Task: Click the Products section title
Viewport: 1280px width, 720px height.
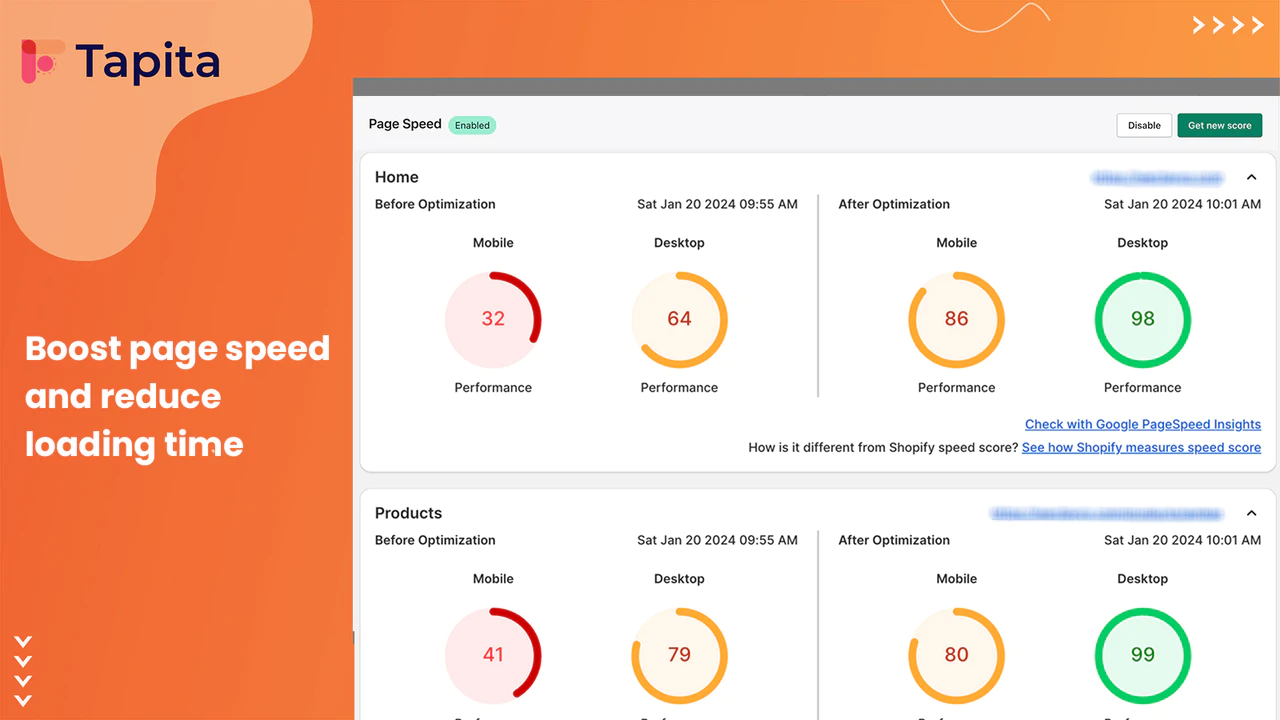Action: tap(408, 513)
